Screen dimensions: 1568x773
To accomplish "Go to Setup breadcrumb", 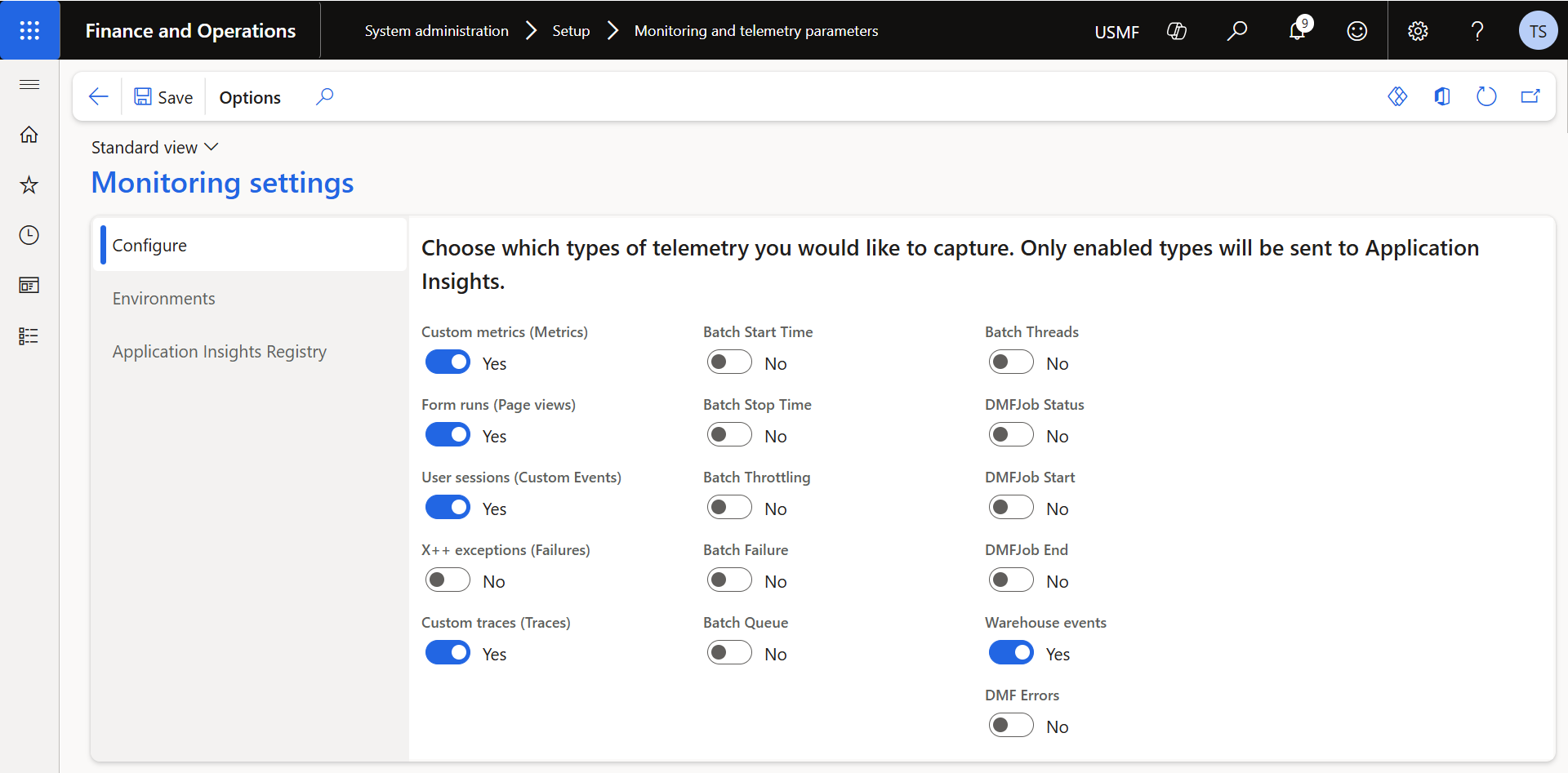I will click(x=571, y=31).
